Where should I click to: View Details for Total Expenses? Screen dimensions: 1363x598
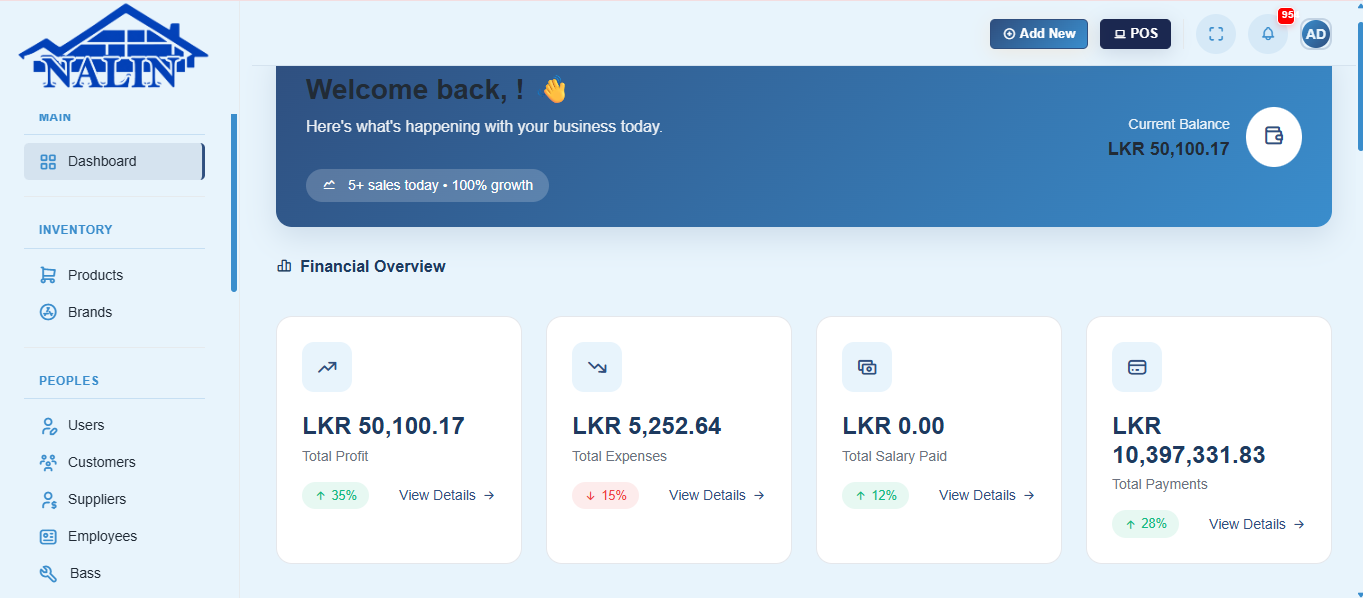717,495
